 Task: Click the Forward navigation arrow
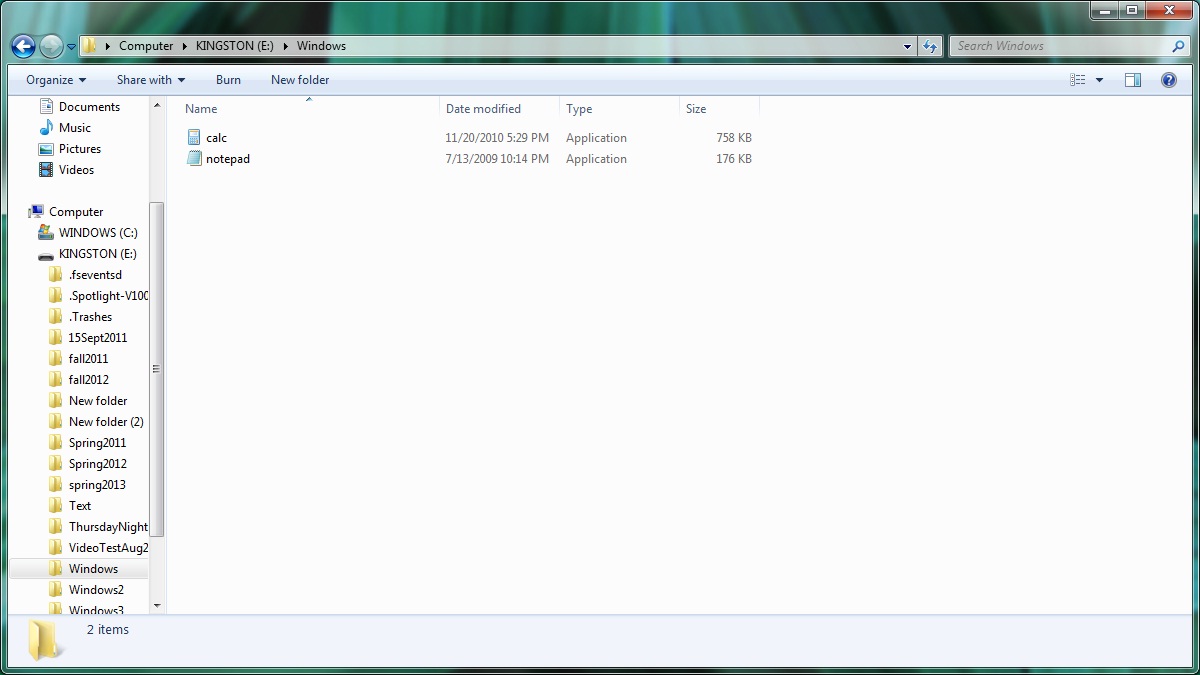point(51,46)
